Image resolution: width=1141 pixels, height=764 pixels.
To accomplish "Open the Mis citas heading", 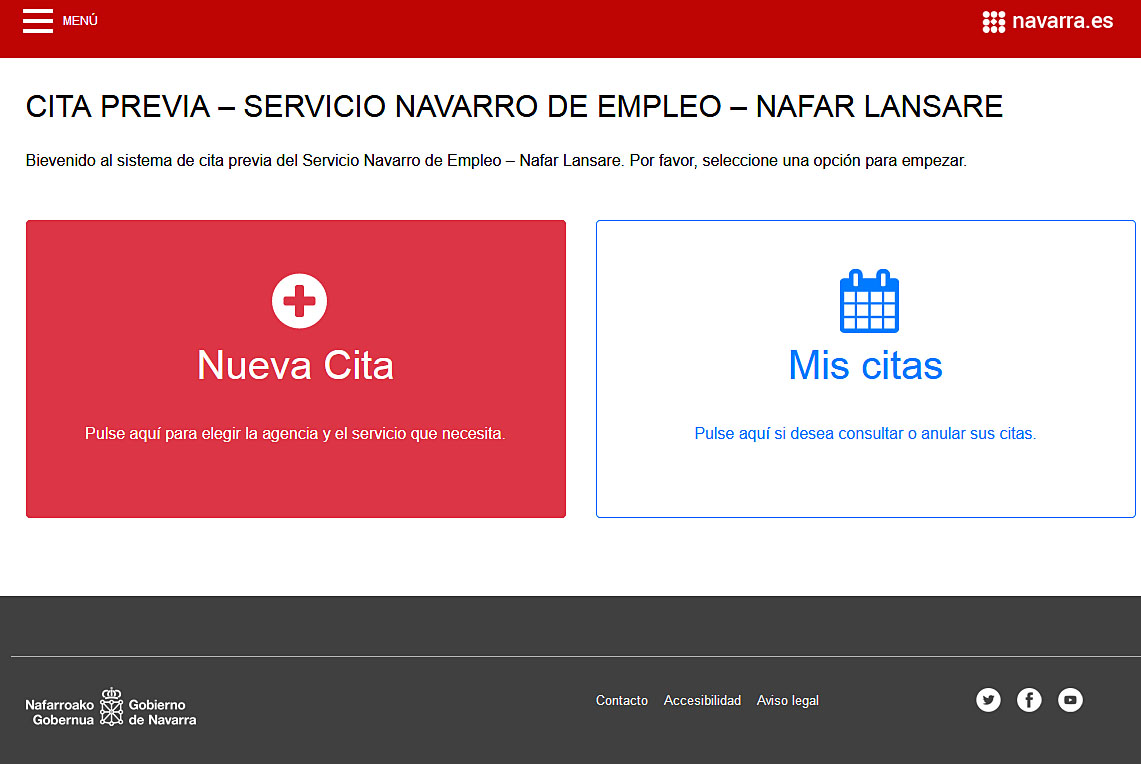I will (x=865, y=365).
